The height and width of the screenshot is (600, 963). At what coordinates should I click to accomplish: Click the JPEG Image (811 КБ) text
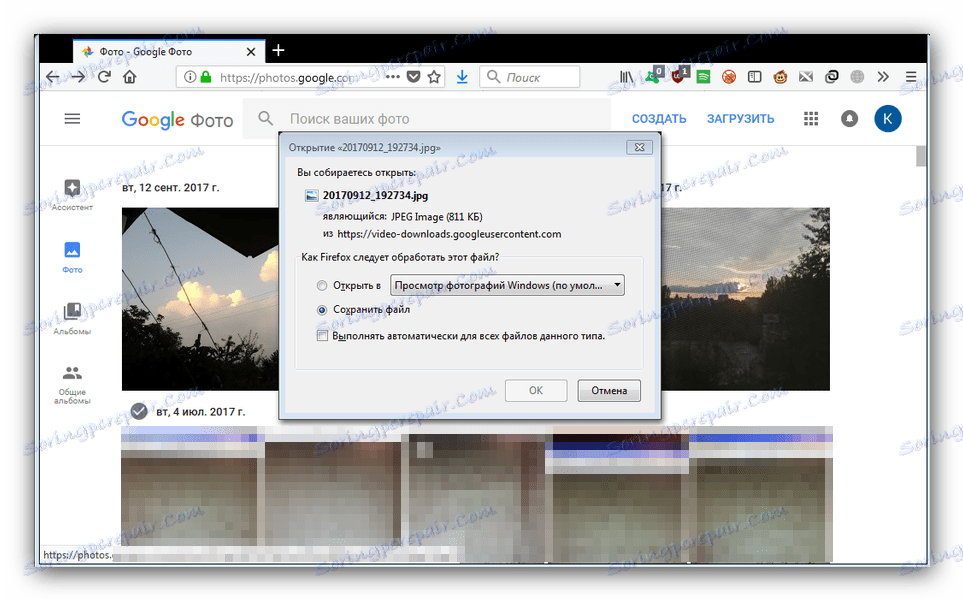pyautogui.click(x=437, y=217)
